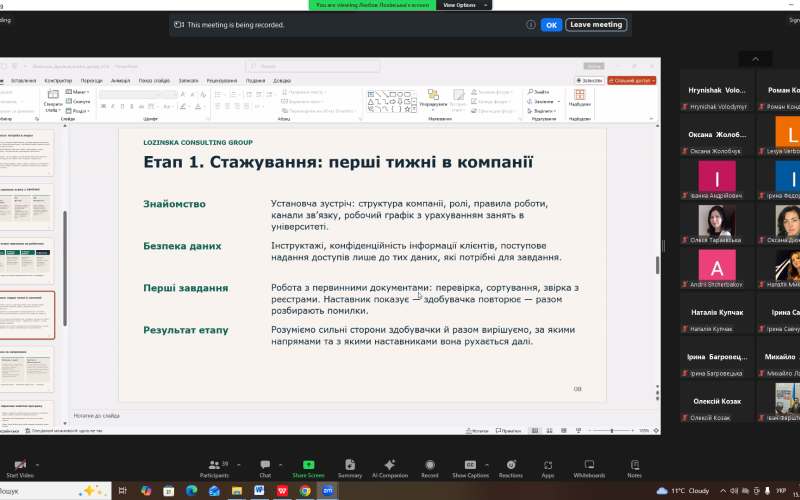The image size is (800, 500).
Task: Click the Find (Знайти) magnifier in the ribbon
Action: point(531,92)
